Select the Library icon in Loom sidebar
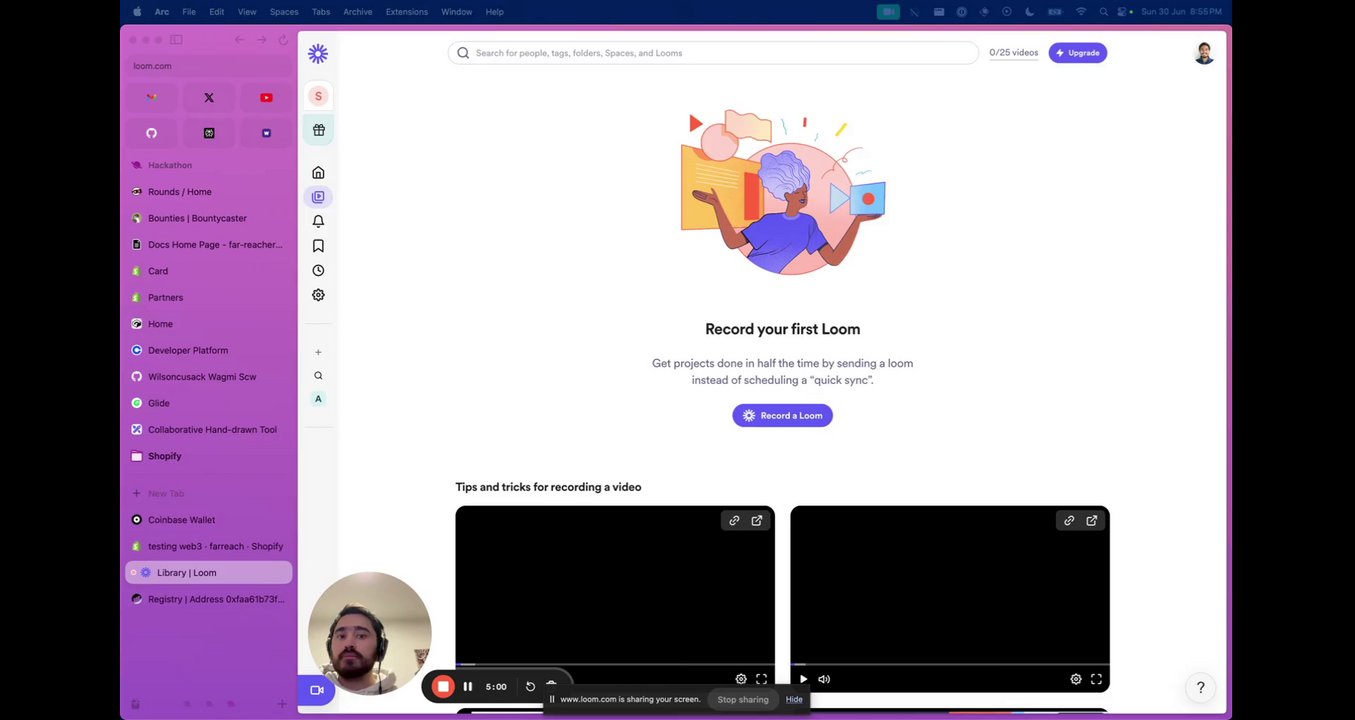The image size is (1355, 720). 318,197
